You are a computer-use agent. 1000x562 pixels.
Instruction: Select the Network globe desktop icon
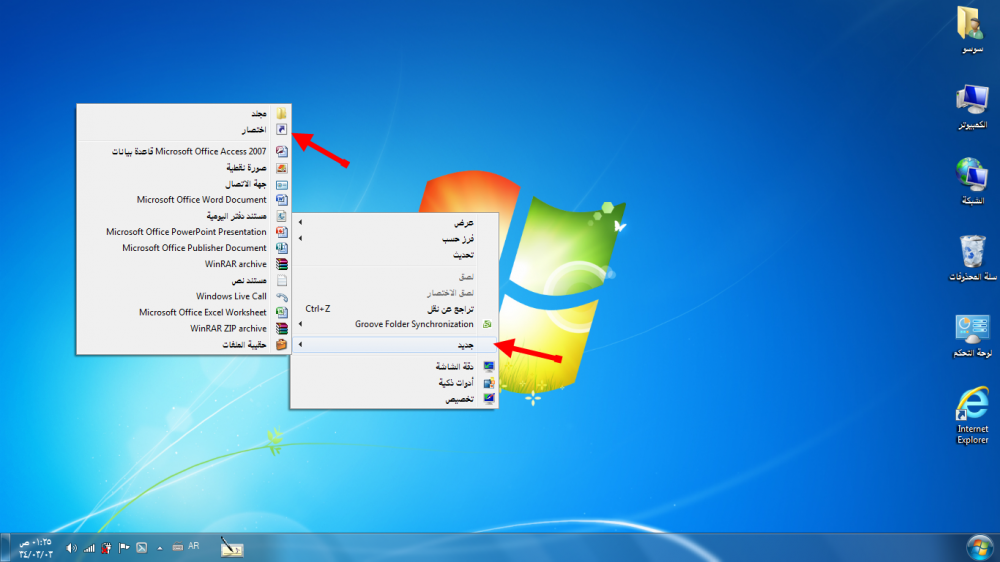coord(971,176)
